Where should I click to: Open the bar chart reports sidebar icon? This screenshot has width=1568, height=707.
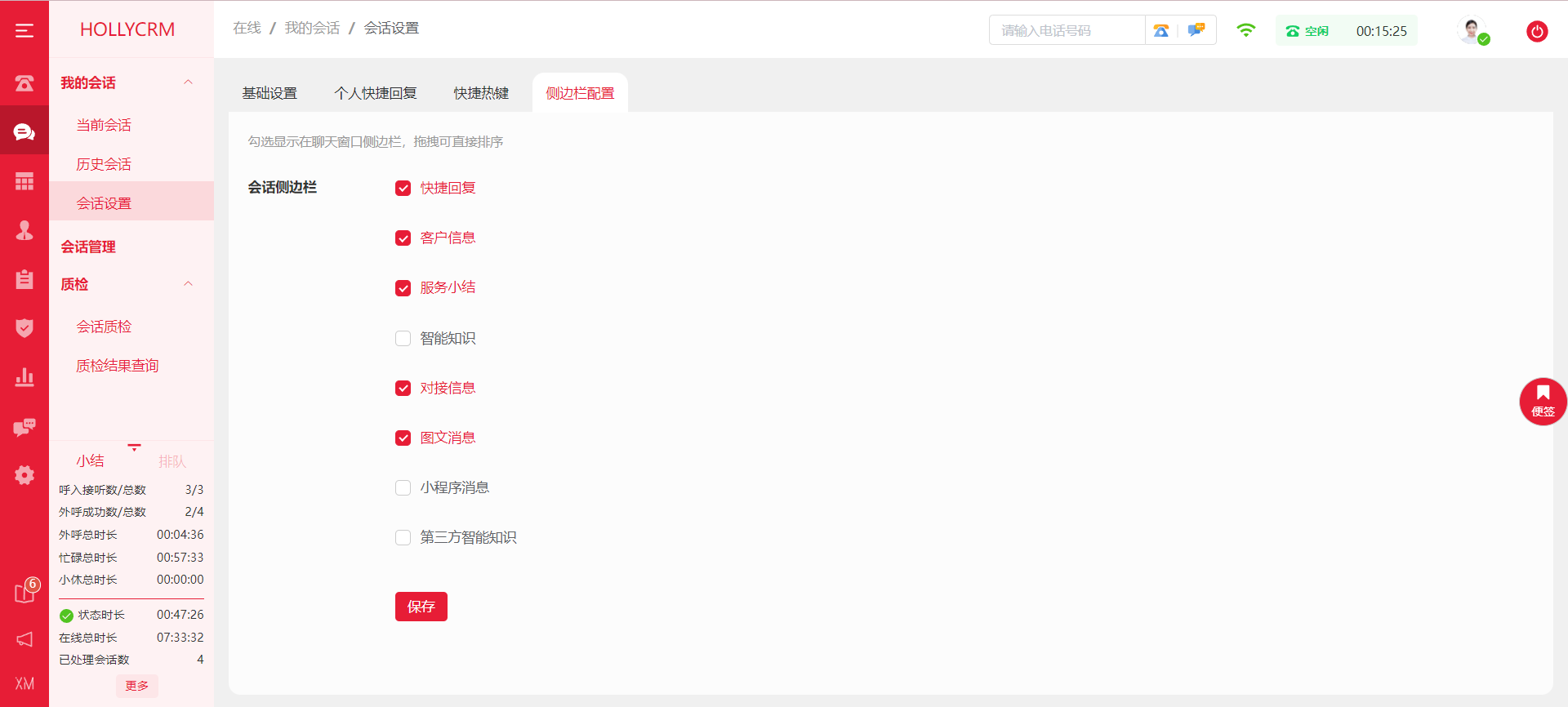coord(24,377)
